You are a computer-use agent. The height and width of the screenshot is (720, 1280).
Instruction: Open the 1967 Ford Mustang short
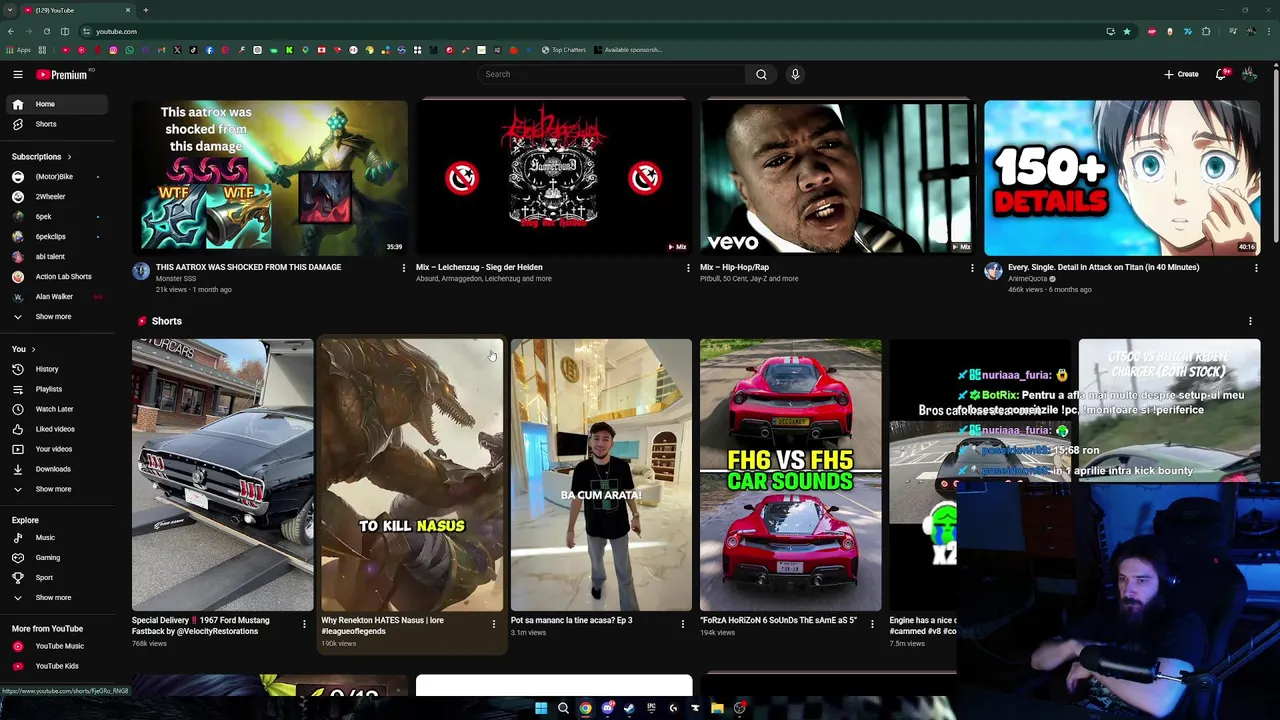(222, 475)
